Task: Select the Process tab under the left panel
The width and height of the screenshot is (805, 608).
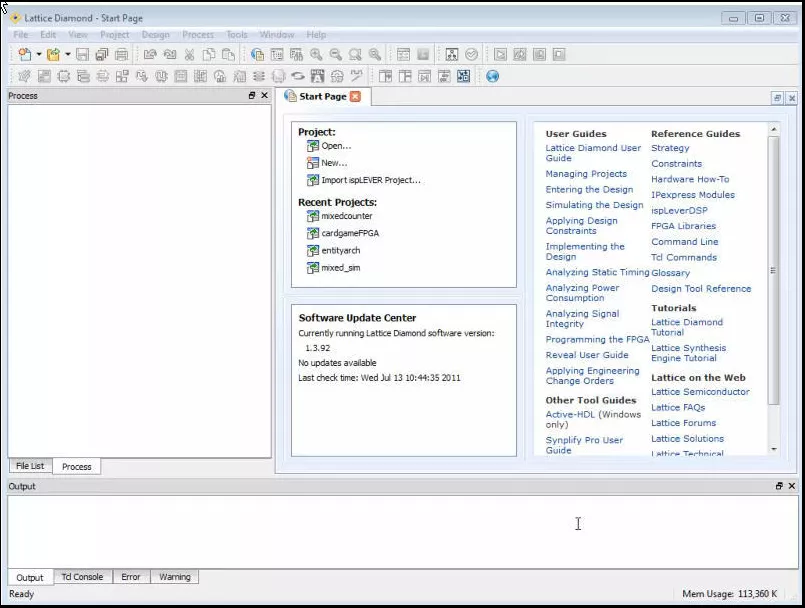Action: coord(76,466)
